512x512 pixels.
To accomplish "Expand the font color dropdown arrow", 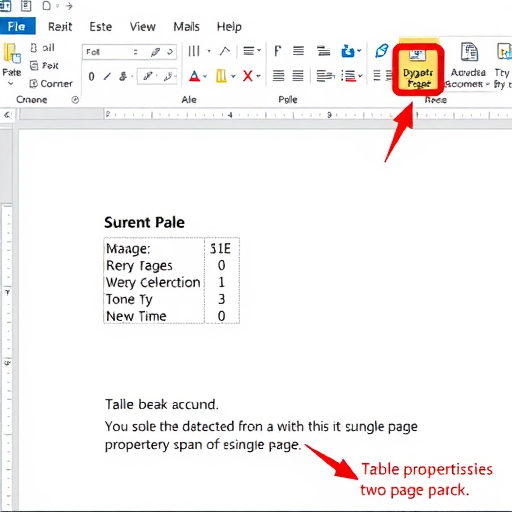I will tap(205, 76).
